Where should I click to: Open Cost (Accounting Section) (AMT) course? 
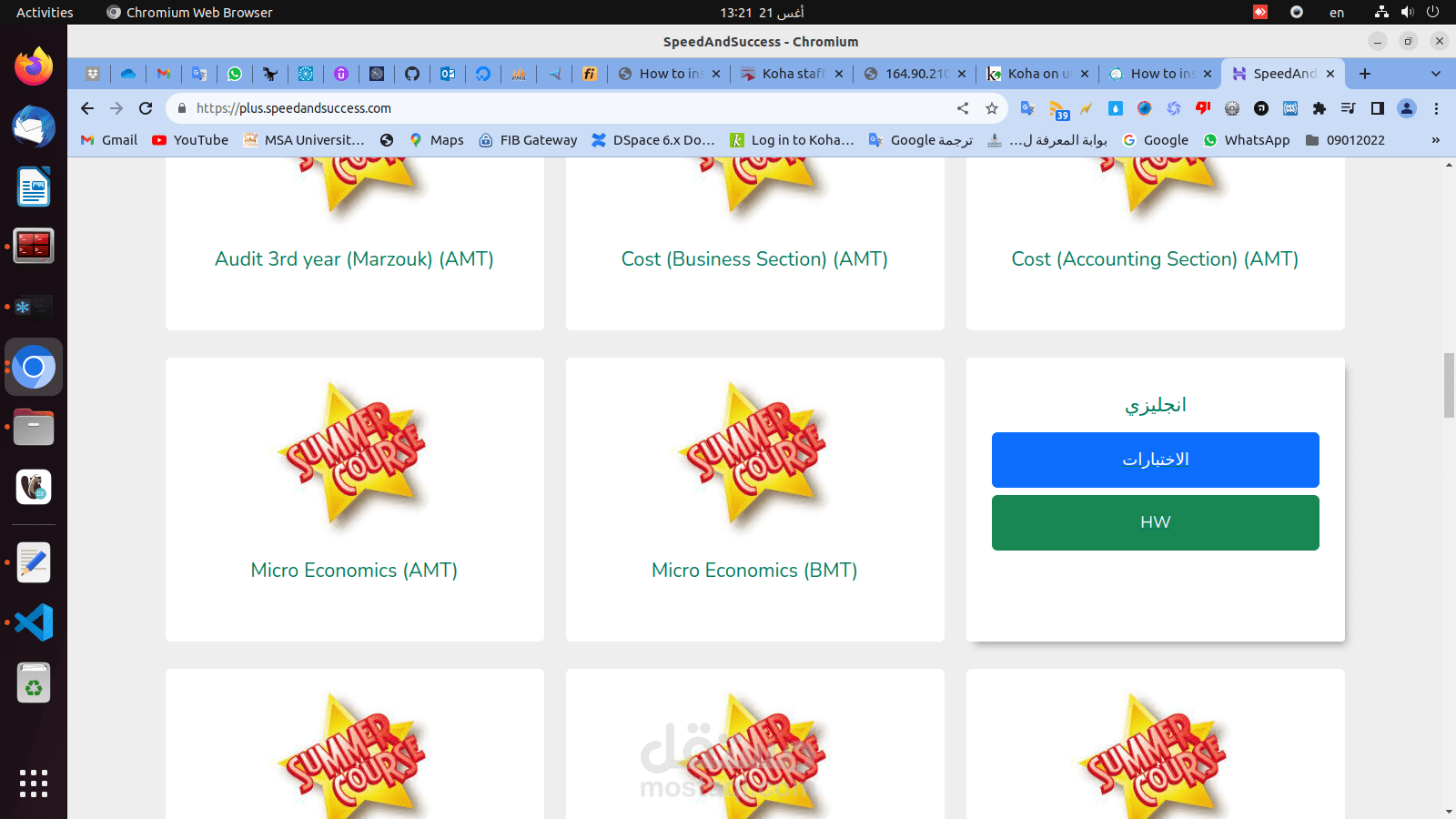(x=1155, y=259)
